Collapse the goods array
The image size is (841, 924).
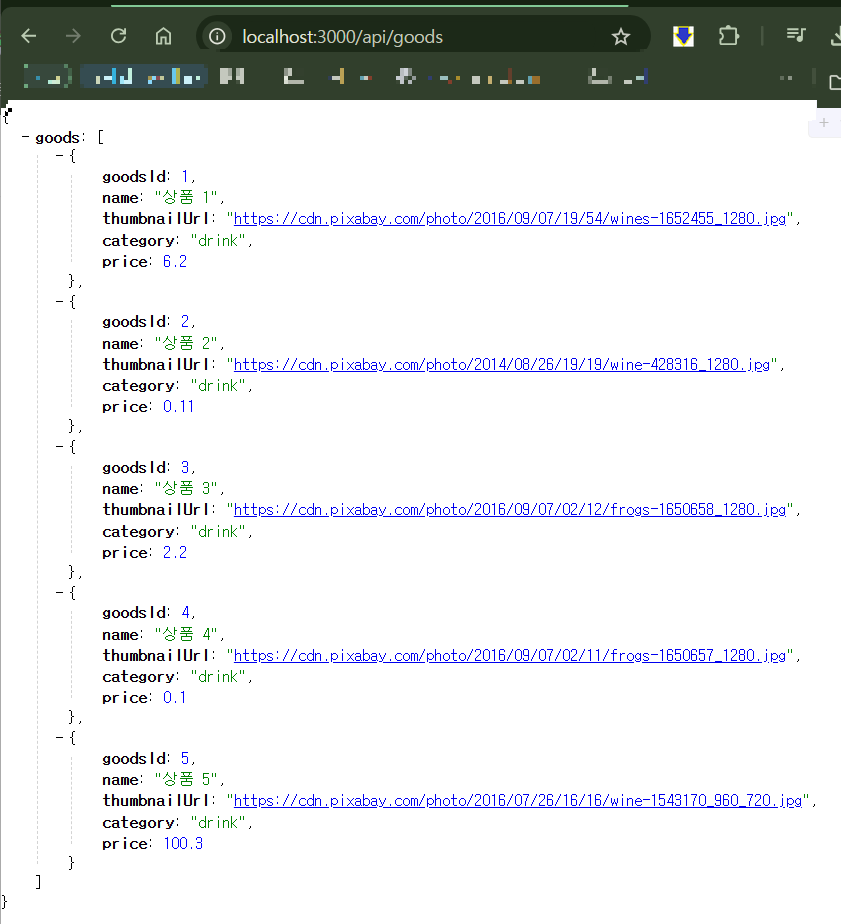click(x=25, y=137)
